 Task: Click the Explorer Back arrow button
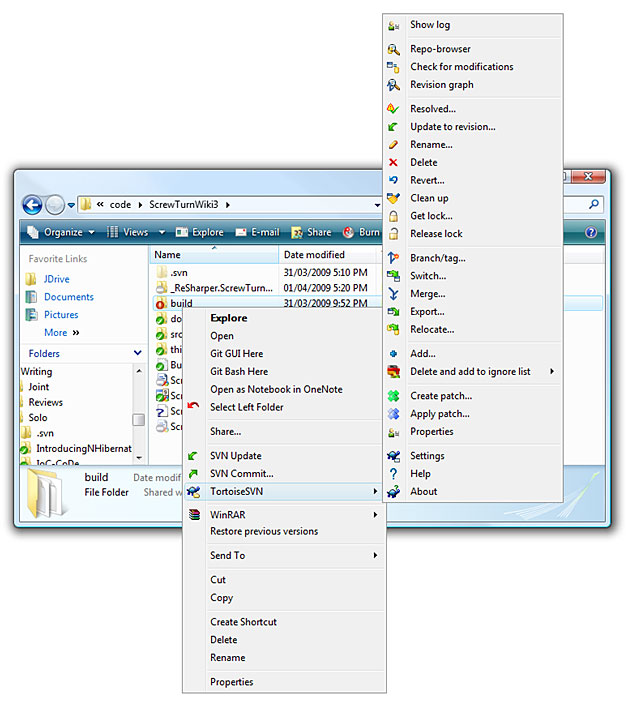[32, 205]
